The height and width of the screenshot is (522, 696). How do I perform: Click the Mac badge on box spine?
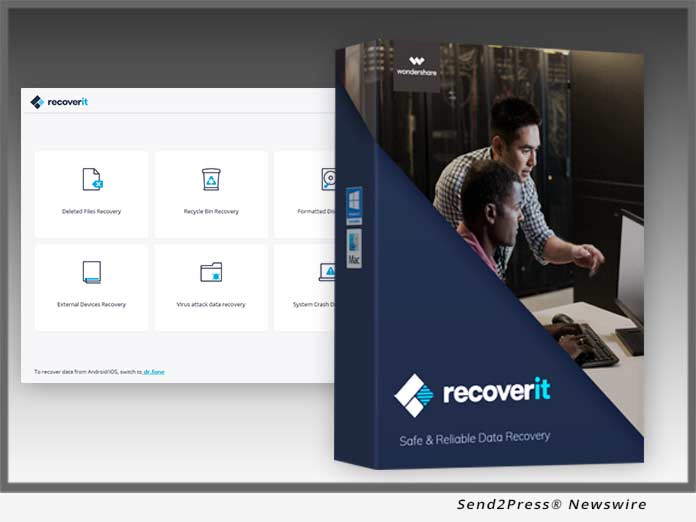(354, 249)
